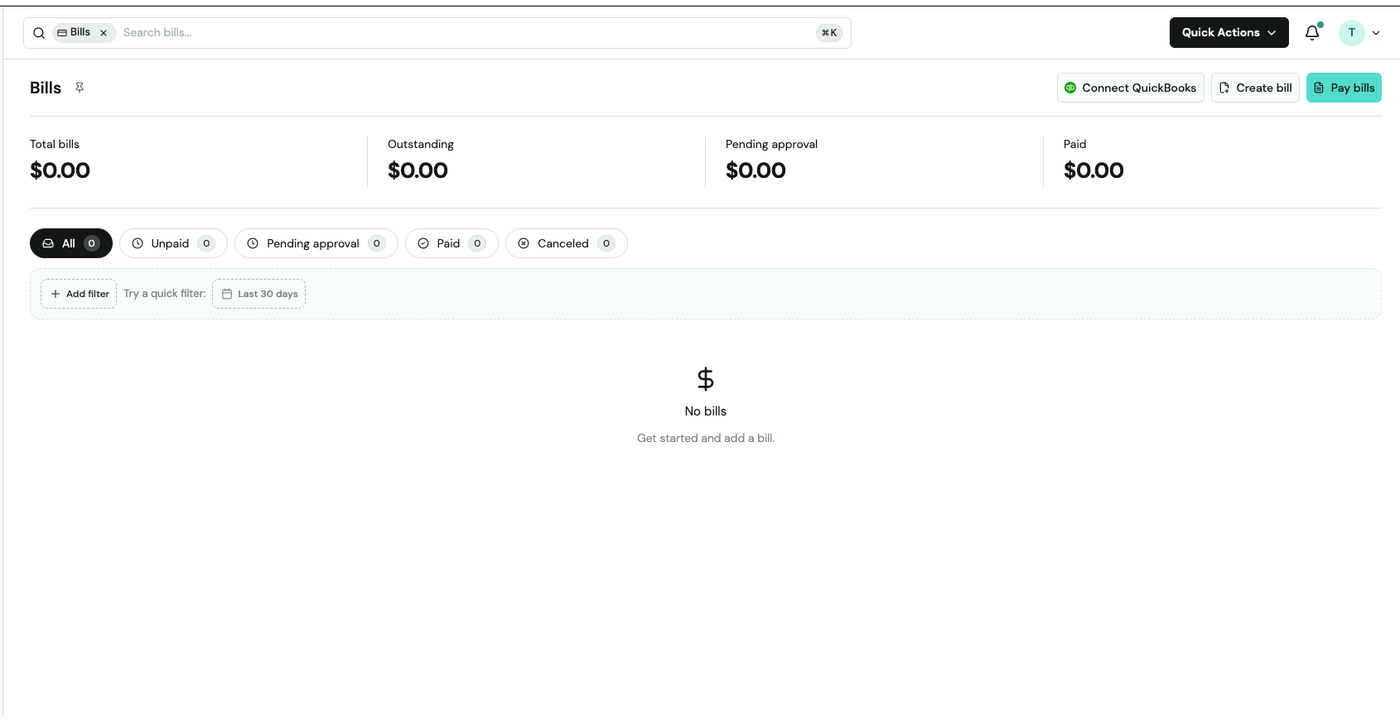Click the dollar sign No bills icon

[706, 379]
